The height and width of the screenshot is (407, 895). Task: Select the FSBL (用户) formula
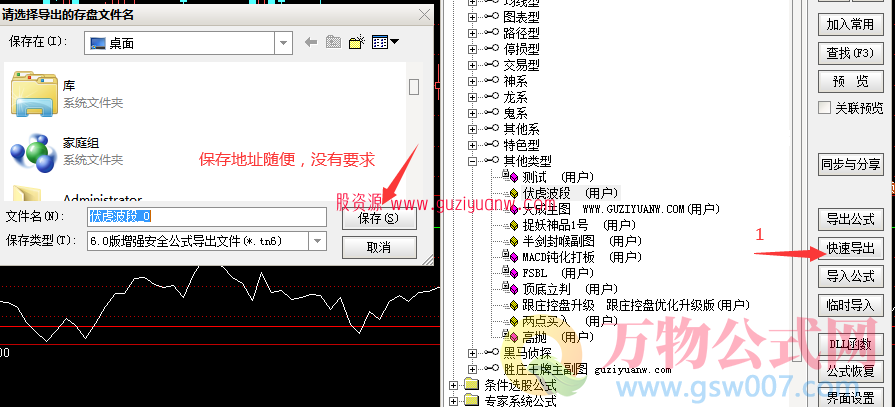(558, 273)
